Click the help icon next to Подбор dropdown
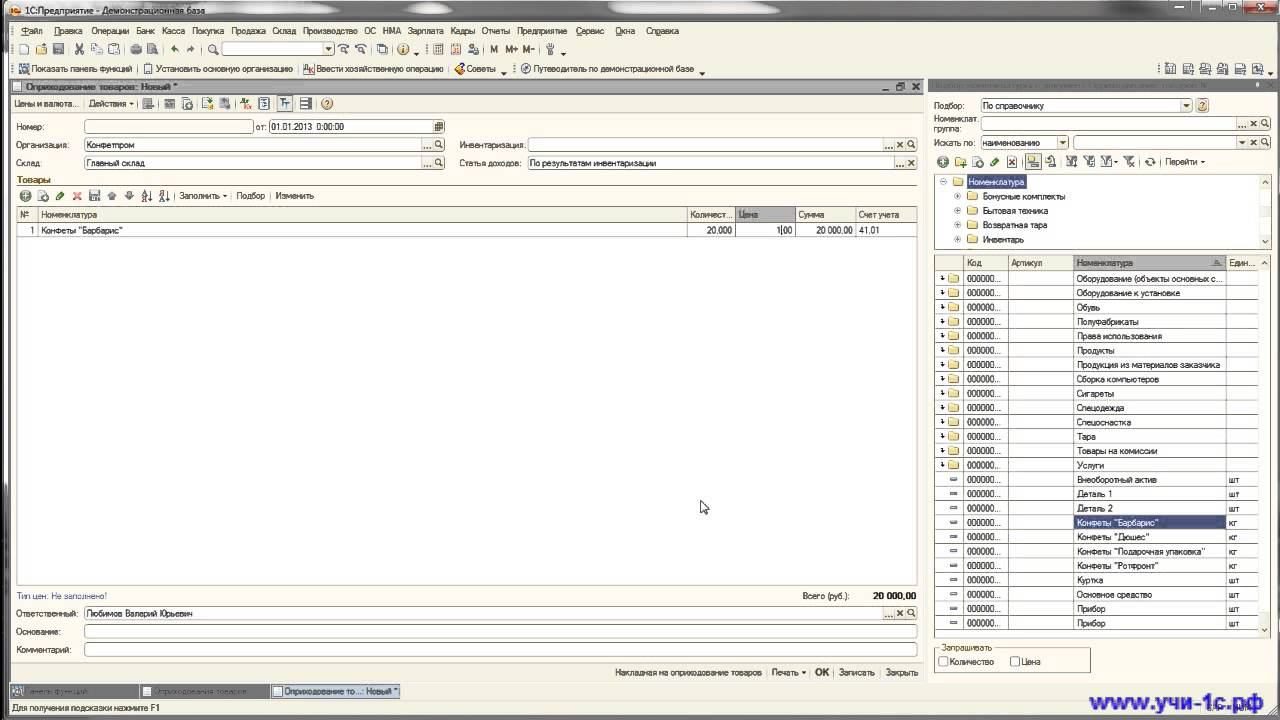Viewport: 1280px width, 720px height. 1203,105
